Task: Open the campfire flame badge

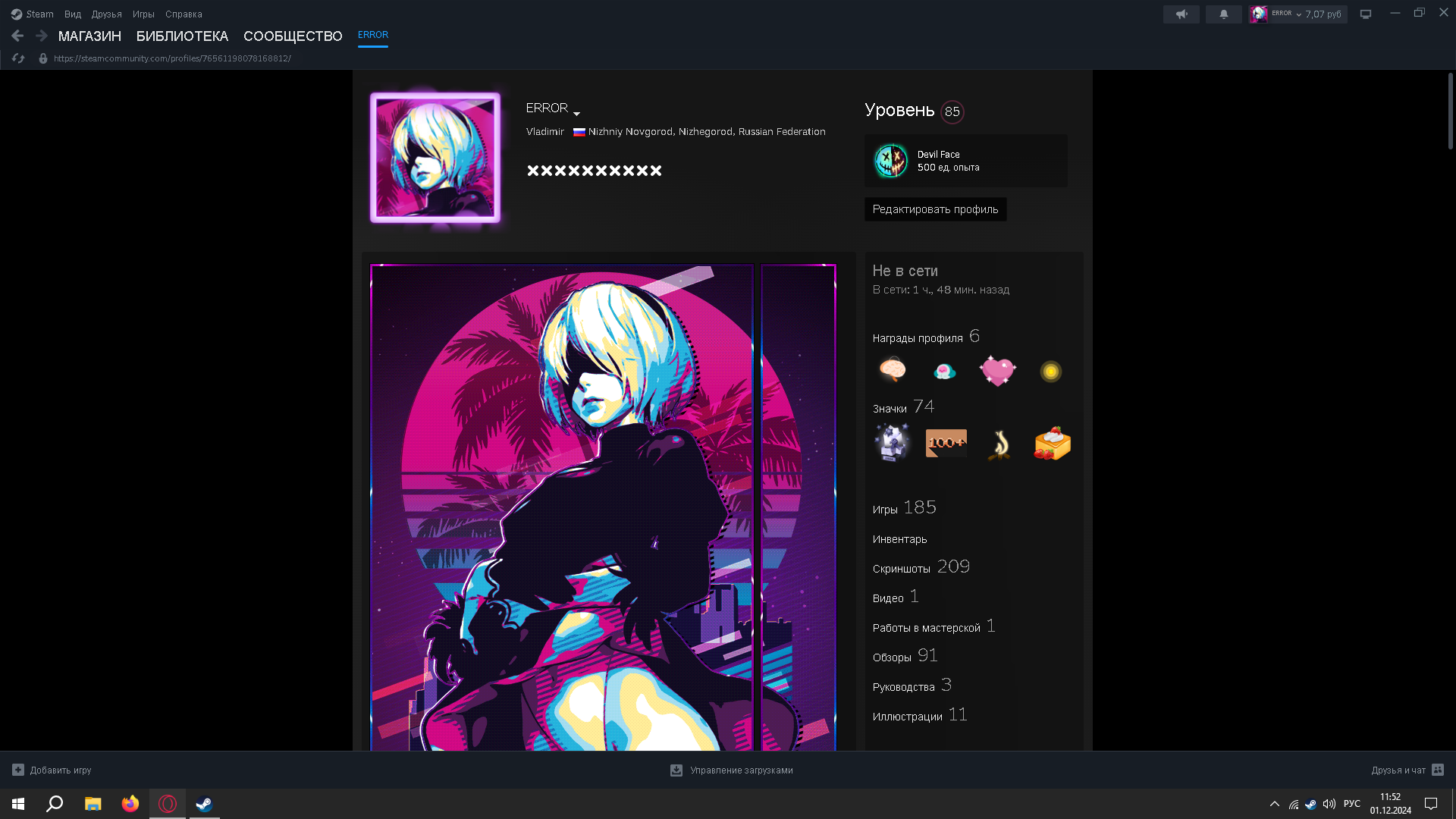Action: click(999, 444)
